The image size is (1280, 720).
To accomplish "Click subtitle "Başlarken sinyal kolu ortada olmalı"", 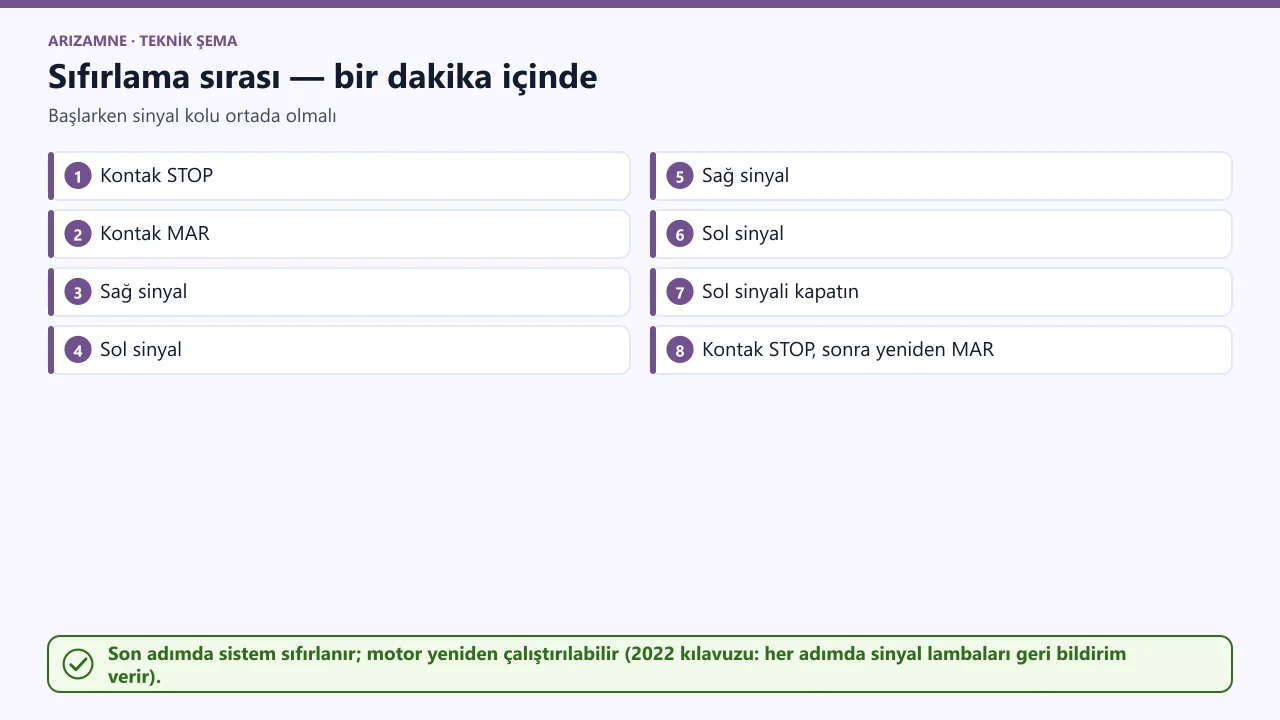I will coord(192,116).
